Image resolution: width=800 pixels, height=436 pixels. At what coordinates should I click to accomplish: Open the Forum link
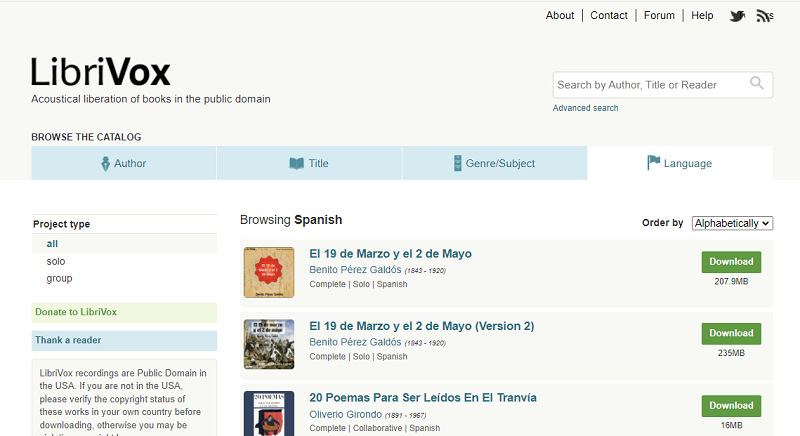(659, 15)
